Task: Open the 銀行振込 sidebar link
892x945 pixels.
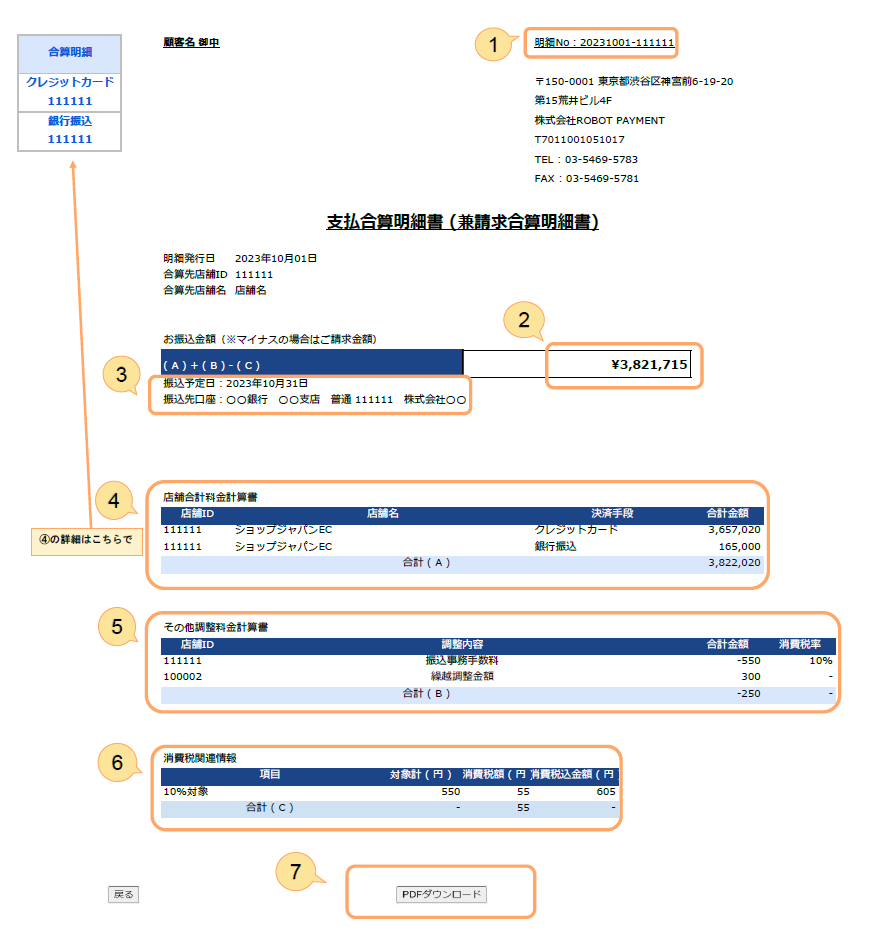Action: coord(70,121)
